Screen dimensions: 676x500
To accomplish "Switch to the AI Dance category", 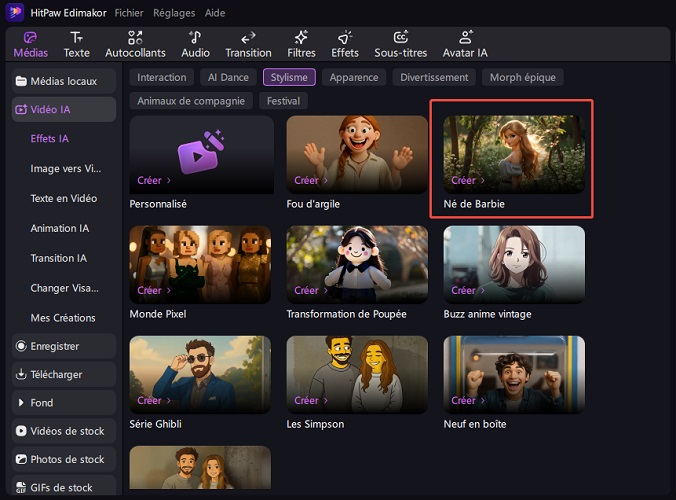I will click(x=226, y=77).
